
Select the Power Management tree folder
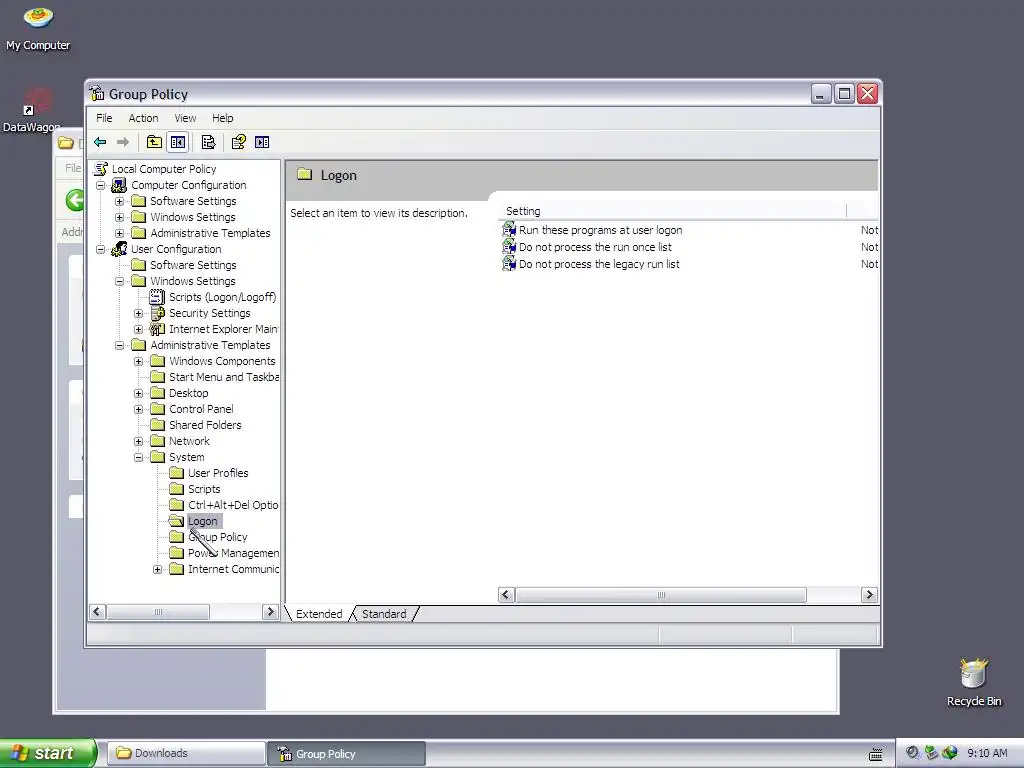(x=224, y=553)
